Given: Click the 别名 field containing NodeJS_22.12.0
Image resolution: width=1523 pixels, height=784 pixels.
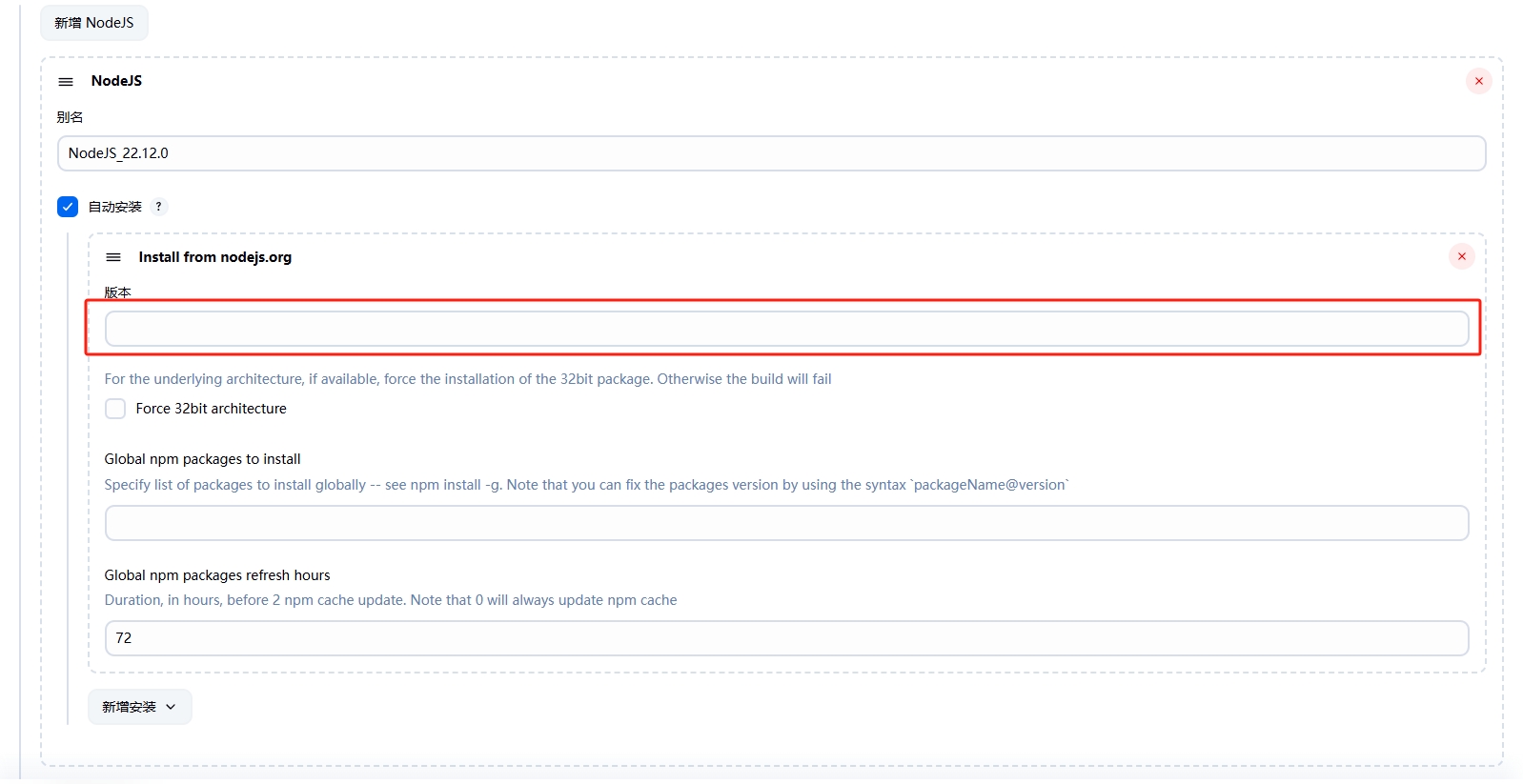Looking at the screenshot, I should click(x=770, y=153).
